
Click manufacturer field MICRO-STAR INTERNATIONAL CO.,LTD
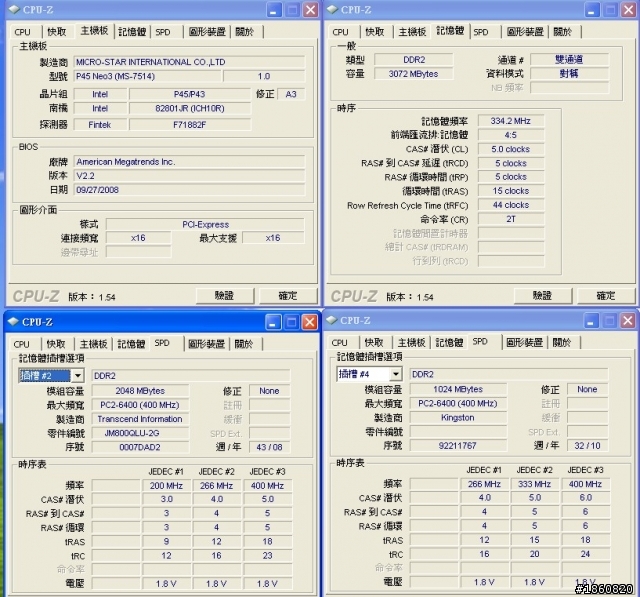point(189,62)
